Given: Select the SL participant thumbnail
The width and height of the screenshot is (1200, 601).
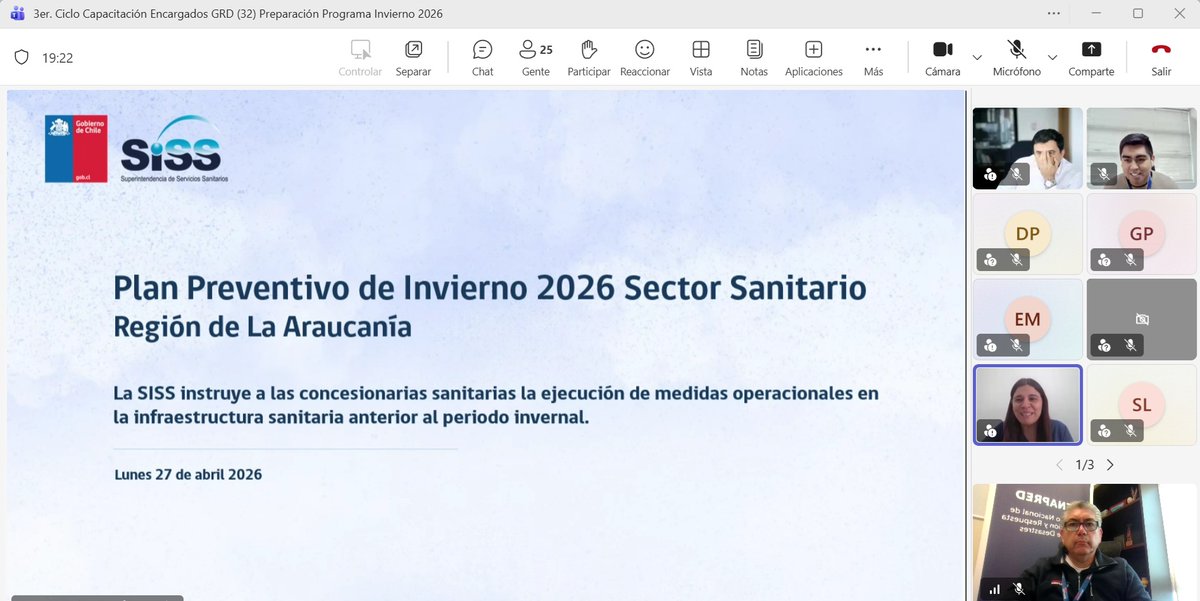Looking at the screenshot, I should 1141,405.
